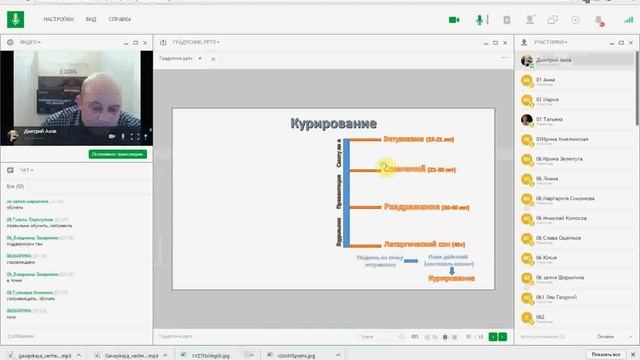Click the presenter webcam icon in top toolbar

(530, 20)
